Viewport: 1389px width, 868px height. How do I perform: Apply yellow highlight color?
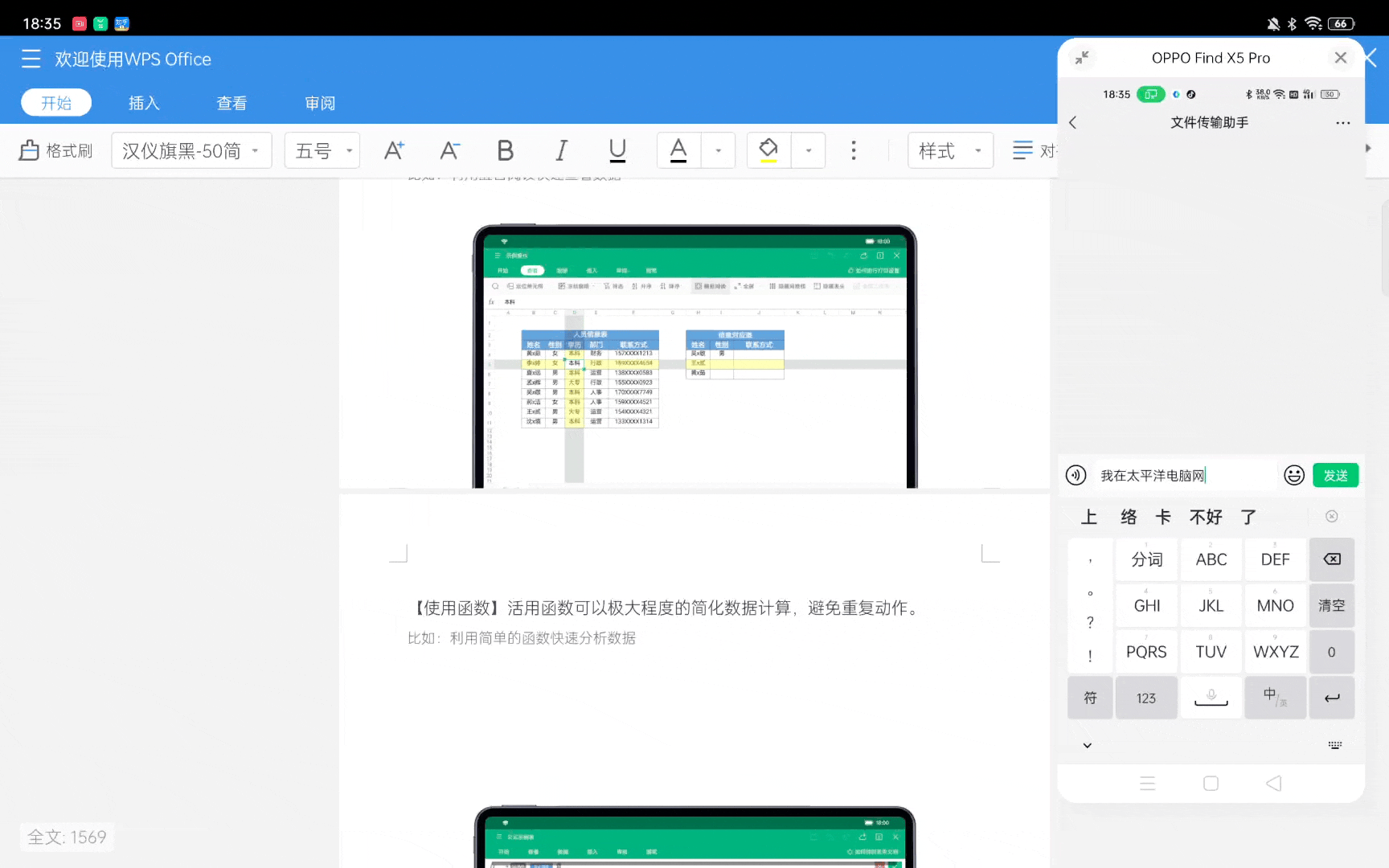click(768, 150)
